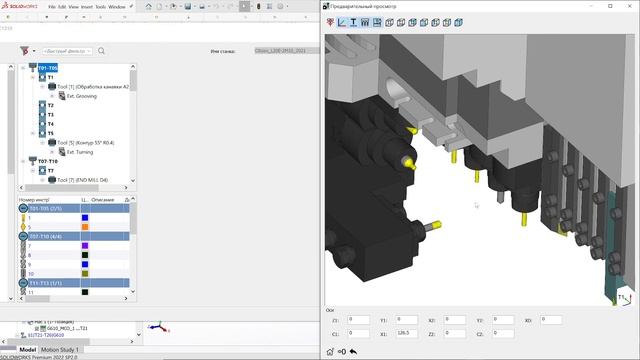Click the X1 field showing 126.5
The width and height of the screenshot is (640, 360).
tap(407, 333)
